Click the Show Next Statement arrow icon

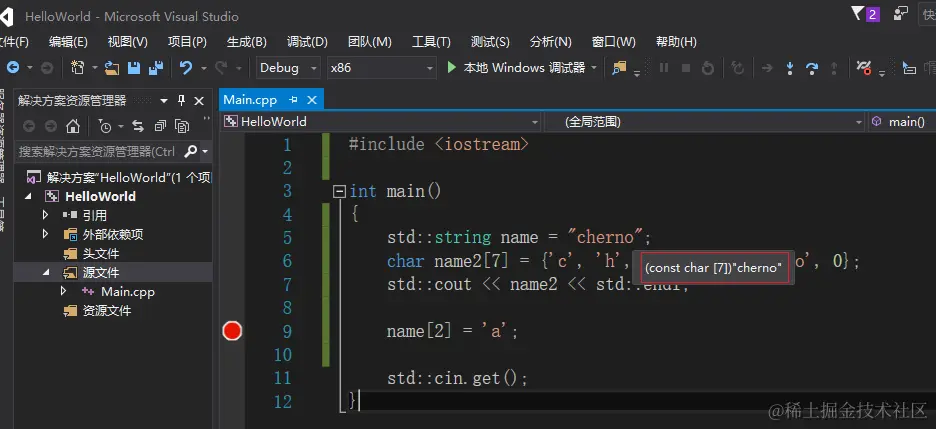pyautogui.click(x=767, y=68)
